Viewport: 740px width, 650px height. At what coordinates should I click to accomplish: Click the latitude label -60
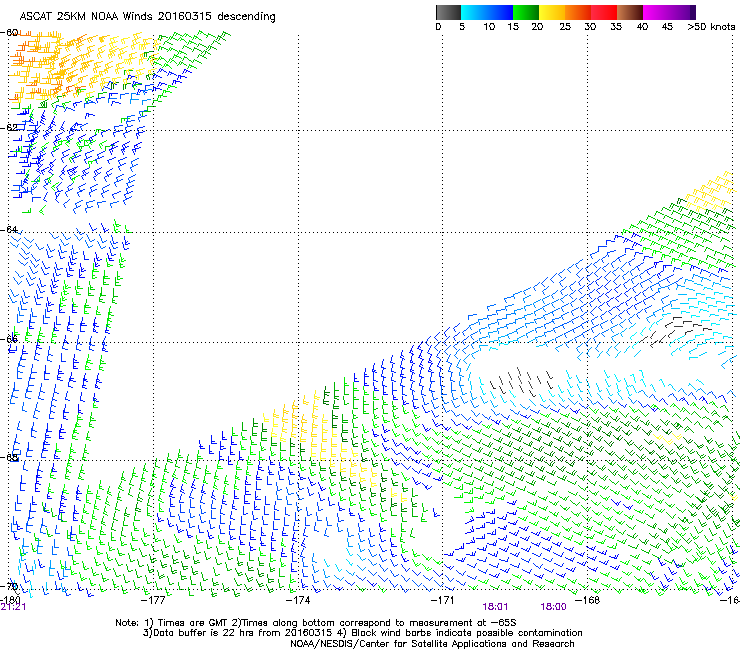tap(9, 33)
